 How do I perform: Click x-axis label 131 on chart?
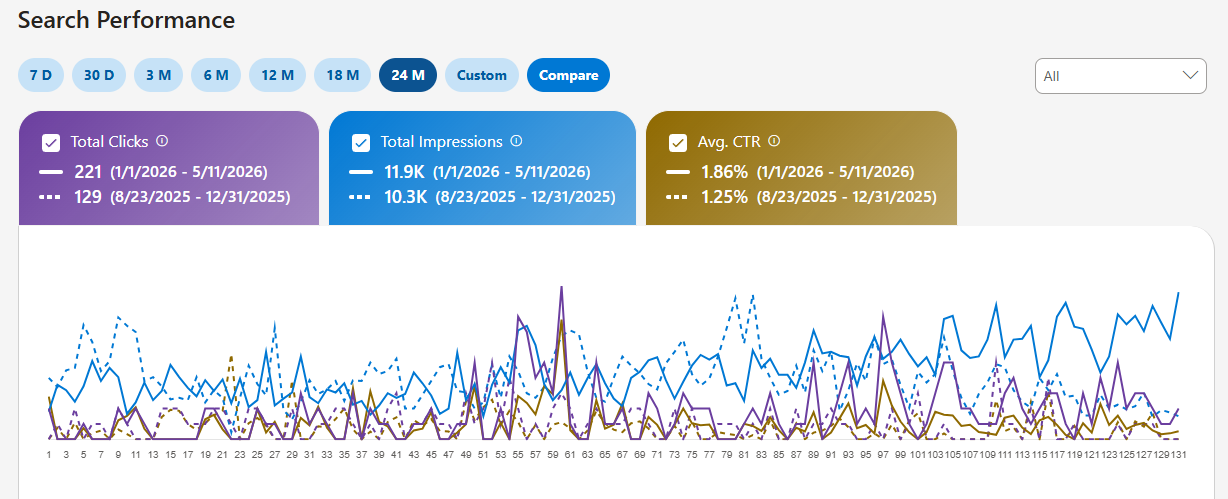click(1178, 454)
